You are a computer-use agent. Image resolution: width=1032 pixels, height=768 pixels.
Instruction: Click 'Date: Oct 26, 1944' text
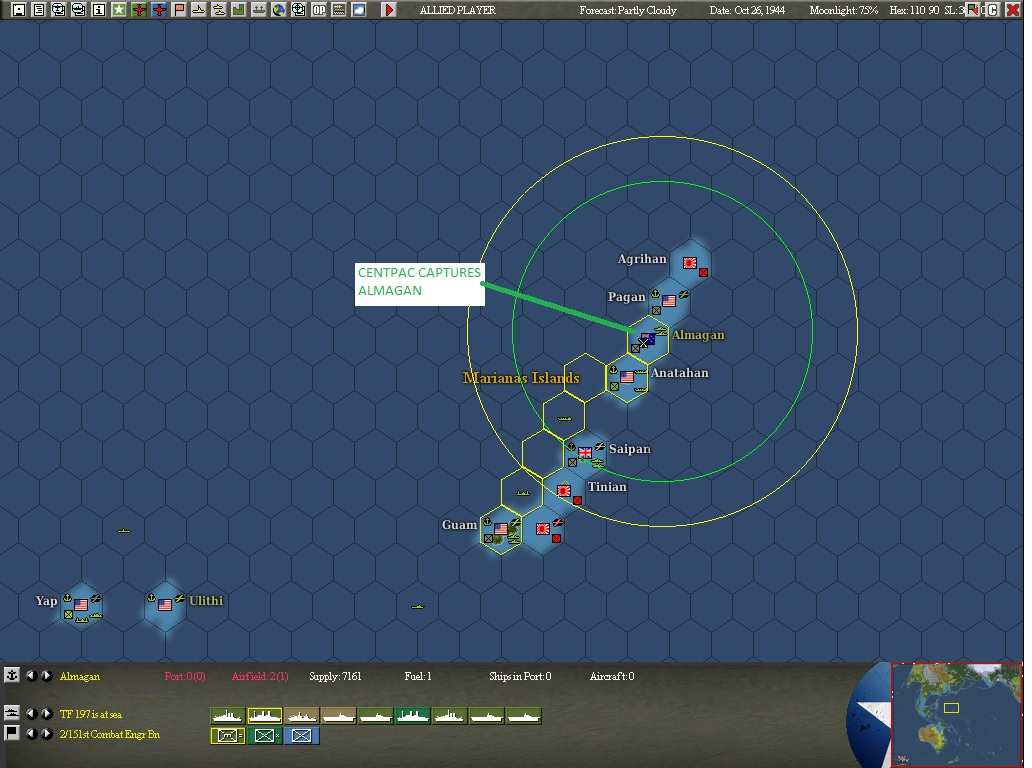click(747, 11)
